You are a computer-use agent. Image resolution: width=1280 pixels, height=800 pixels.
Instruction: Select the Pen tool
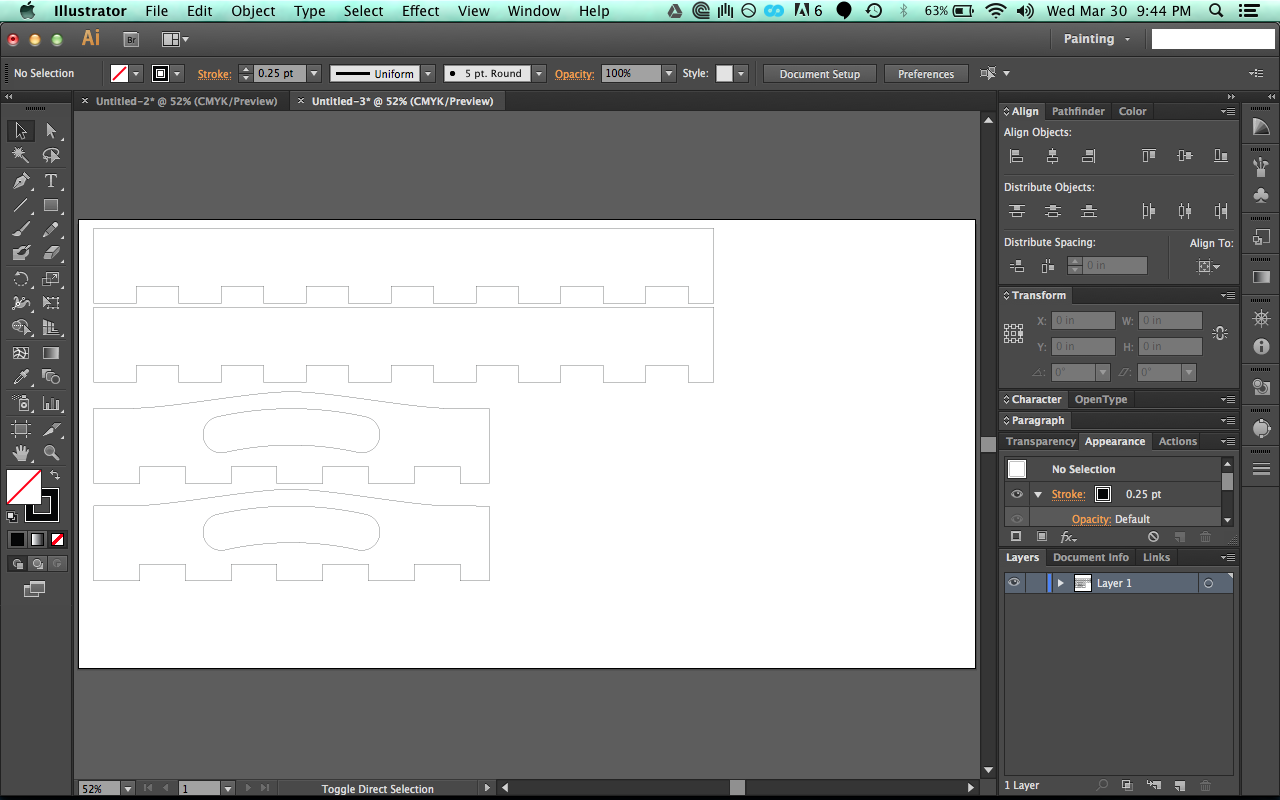point(21,181)
